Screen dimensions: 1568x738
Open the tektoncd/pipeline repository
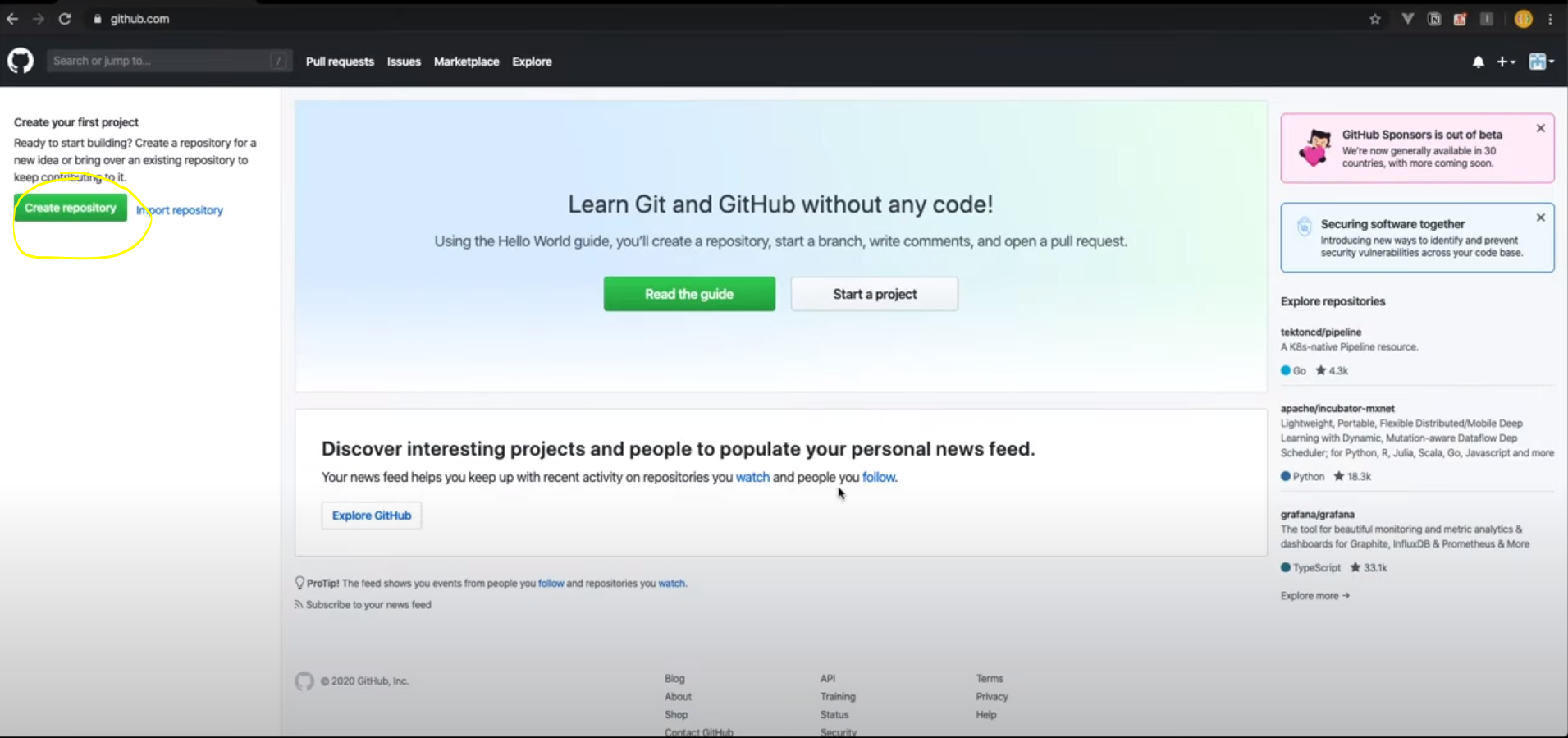click(1321, 332)
